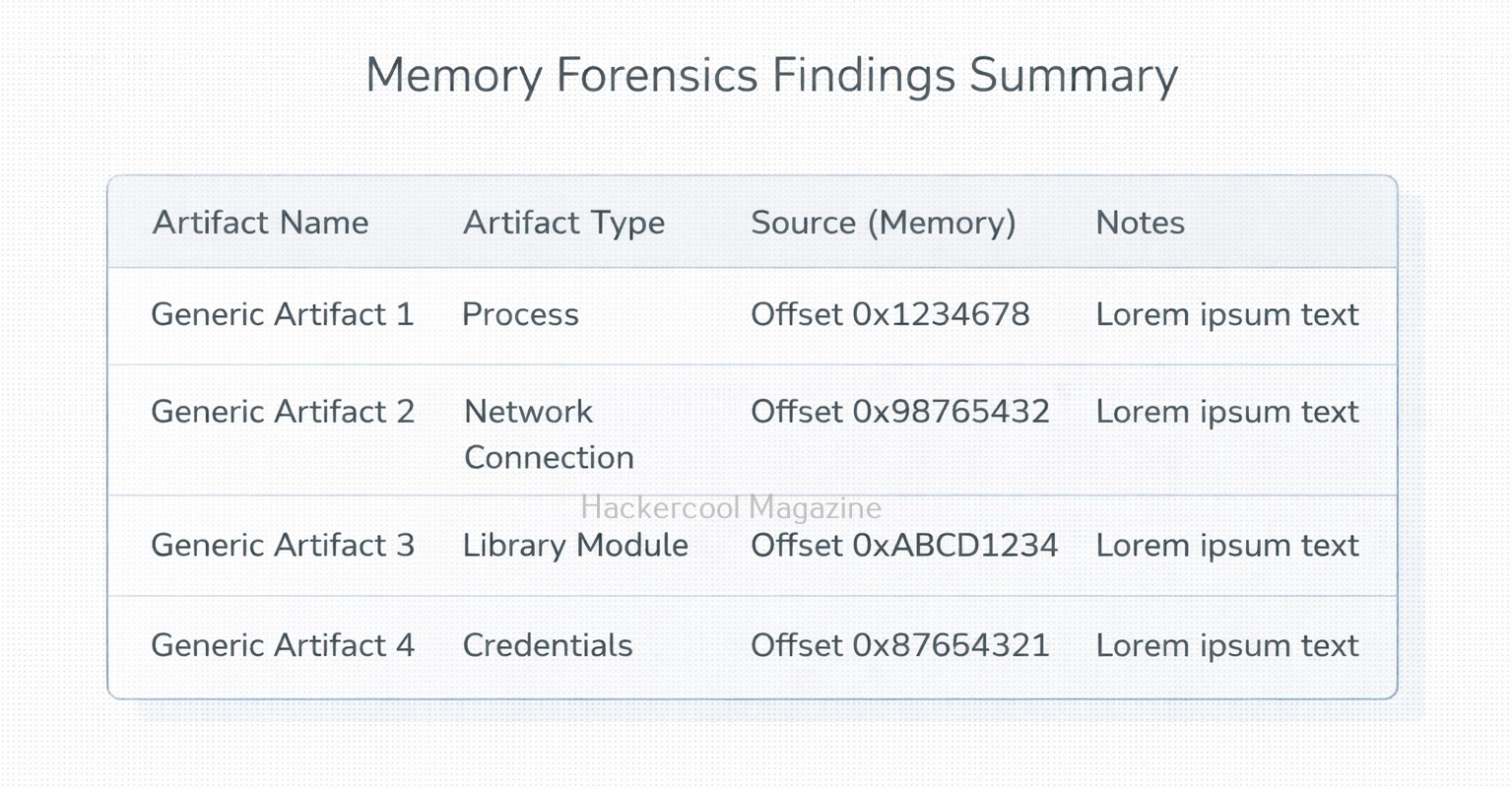Click the Notes column header

pos(1140,223)
